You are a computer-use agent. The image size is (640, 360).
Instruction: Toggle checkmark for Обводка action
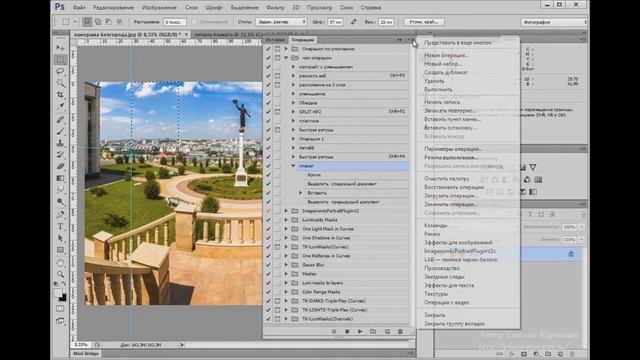(x=268, y=103)
